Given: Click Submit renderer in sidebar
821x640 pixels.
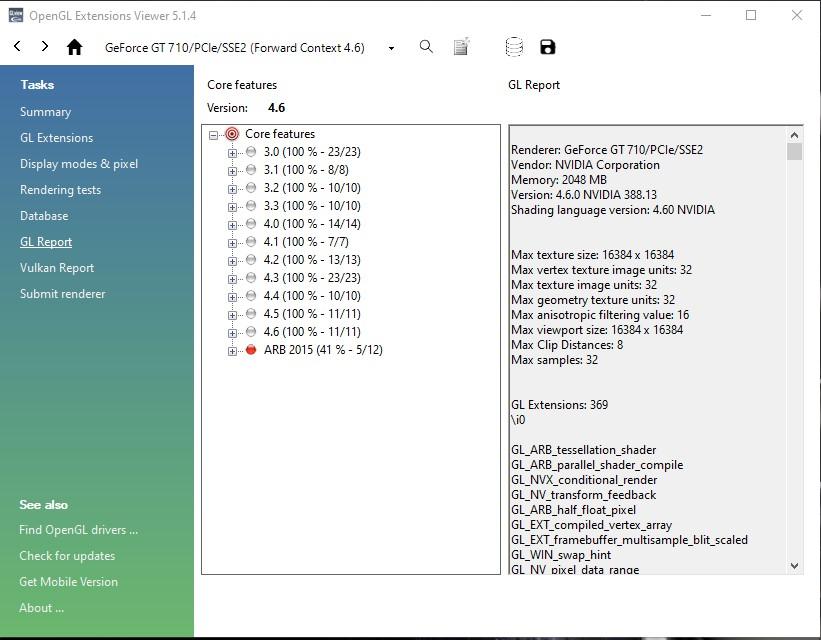Looking at the screenshot, I should [62, 294].
